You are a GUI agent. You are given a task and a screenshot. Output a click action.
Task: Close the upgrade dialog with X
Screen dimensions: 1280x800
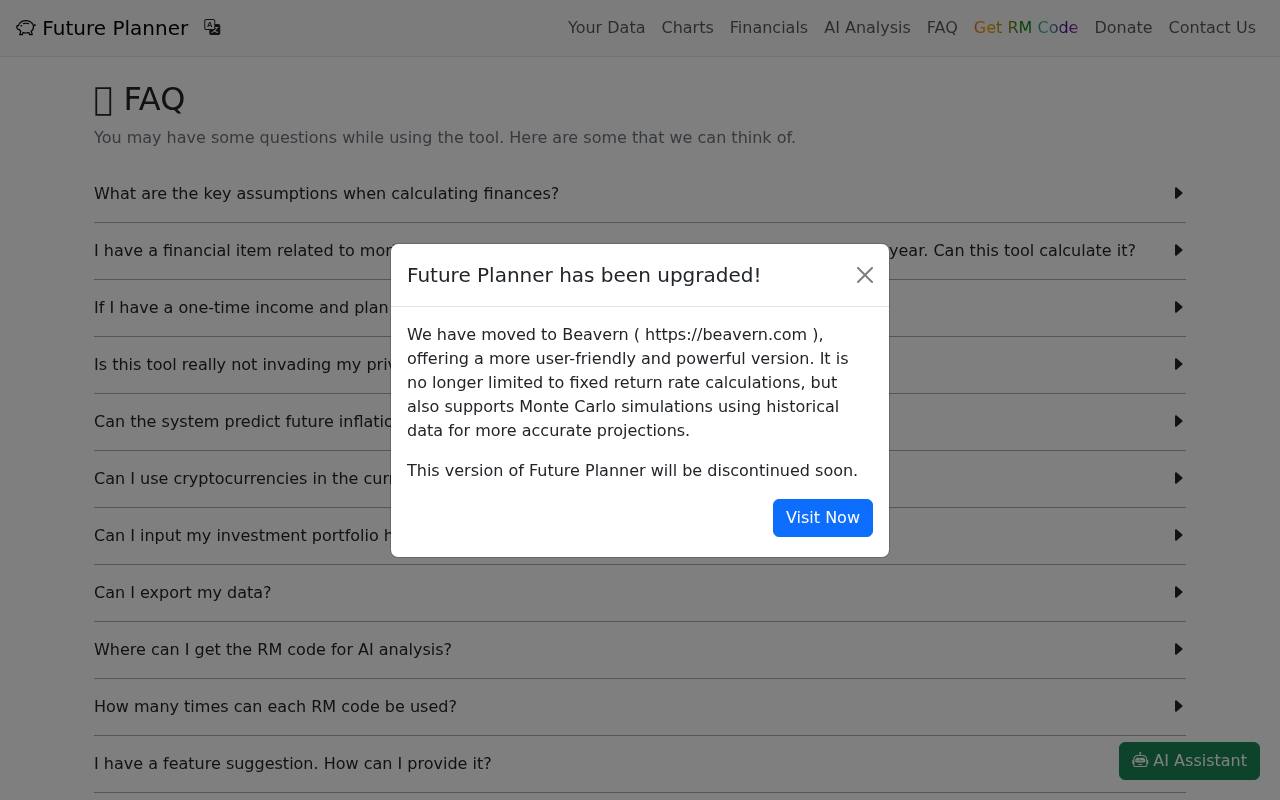(865, 275)
